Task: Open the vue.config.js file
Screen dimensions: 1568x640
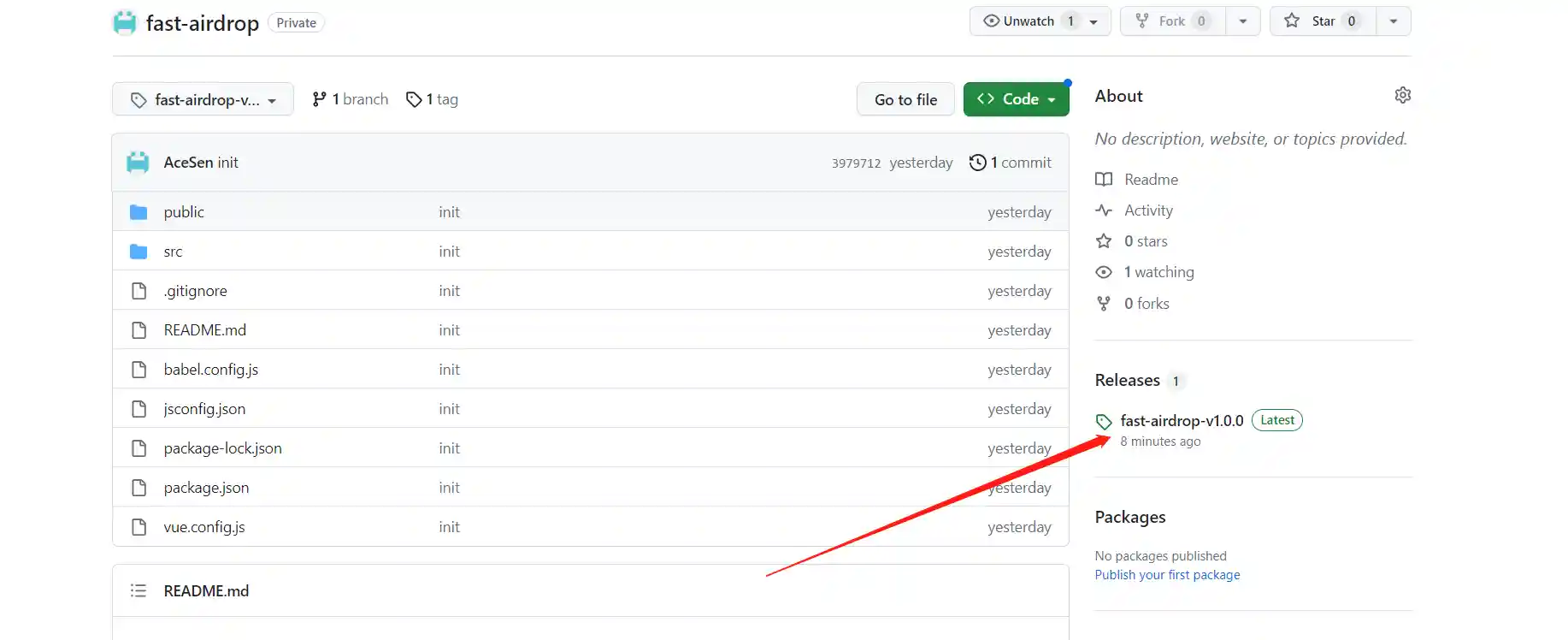Action: [204, 527]
